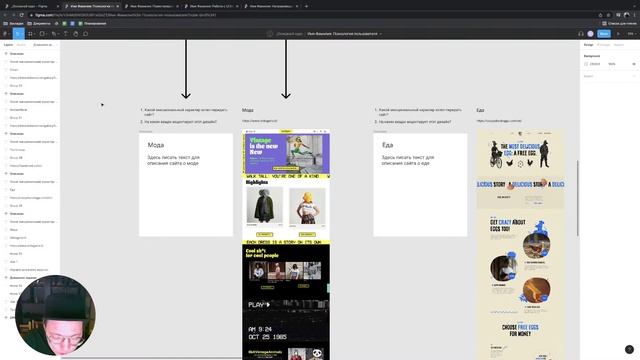Open the browser extensions icon
The height and width of the screenshot is (360, 640).
coord(618,15)
